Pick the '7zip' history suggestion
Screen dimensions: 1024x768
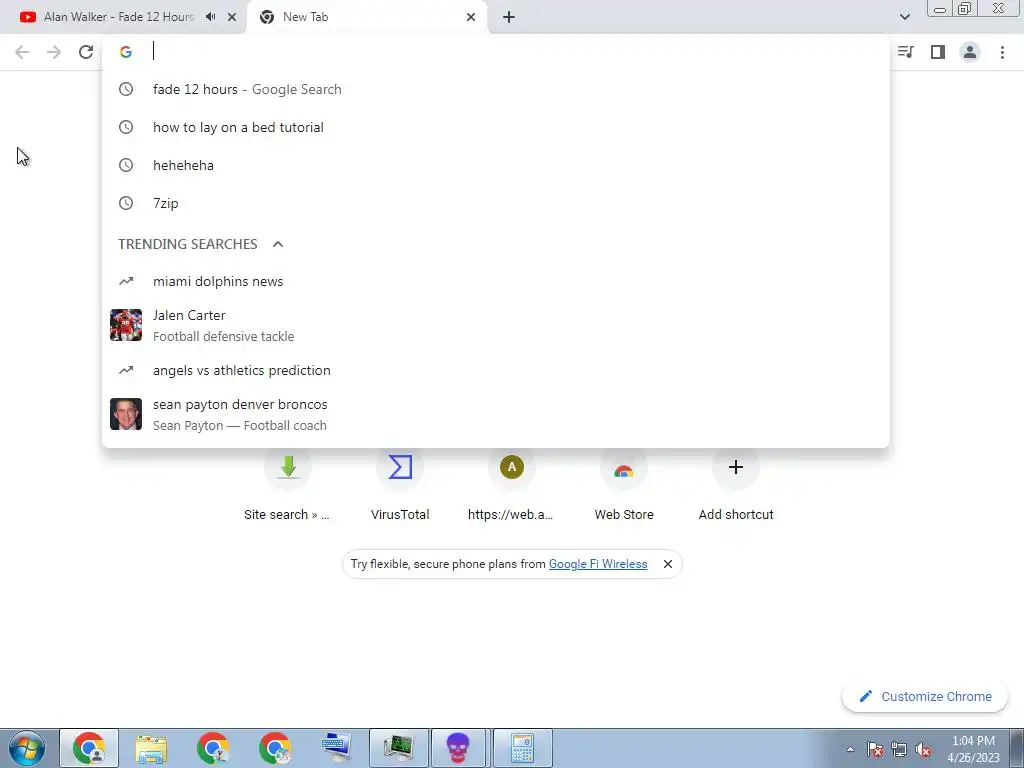coord(496,203)
